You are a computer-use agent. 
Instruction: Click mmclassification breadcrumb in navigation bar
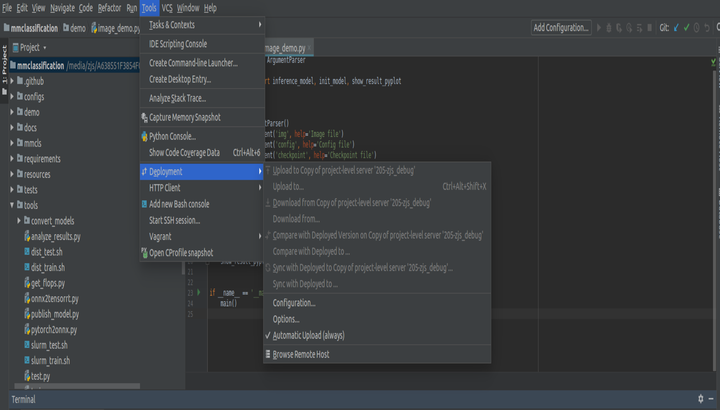point(31,28)
